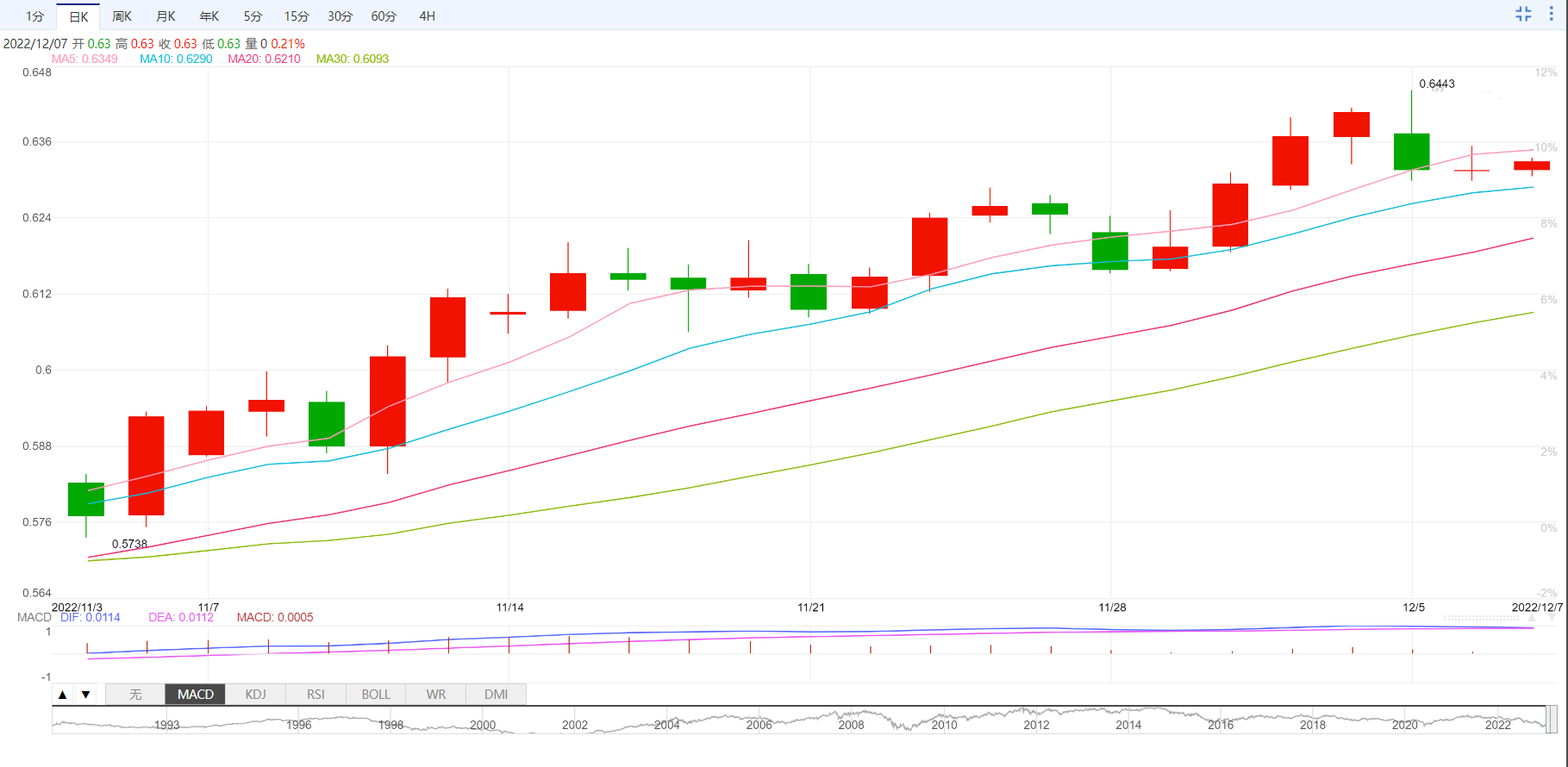Screen dimensions: 1568x767
Task: Open the three-dot more options menu
Action: click(x=1552, y=14)
